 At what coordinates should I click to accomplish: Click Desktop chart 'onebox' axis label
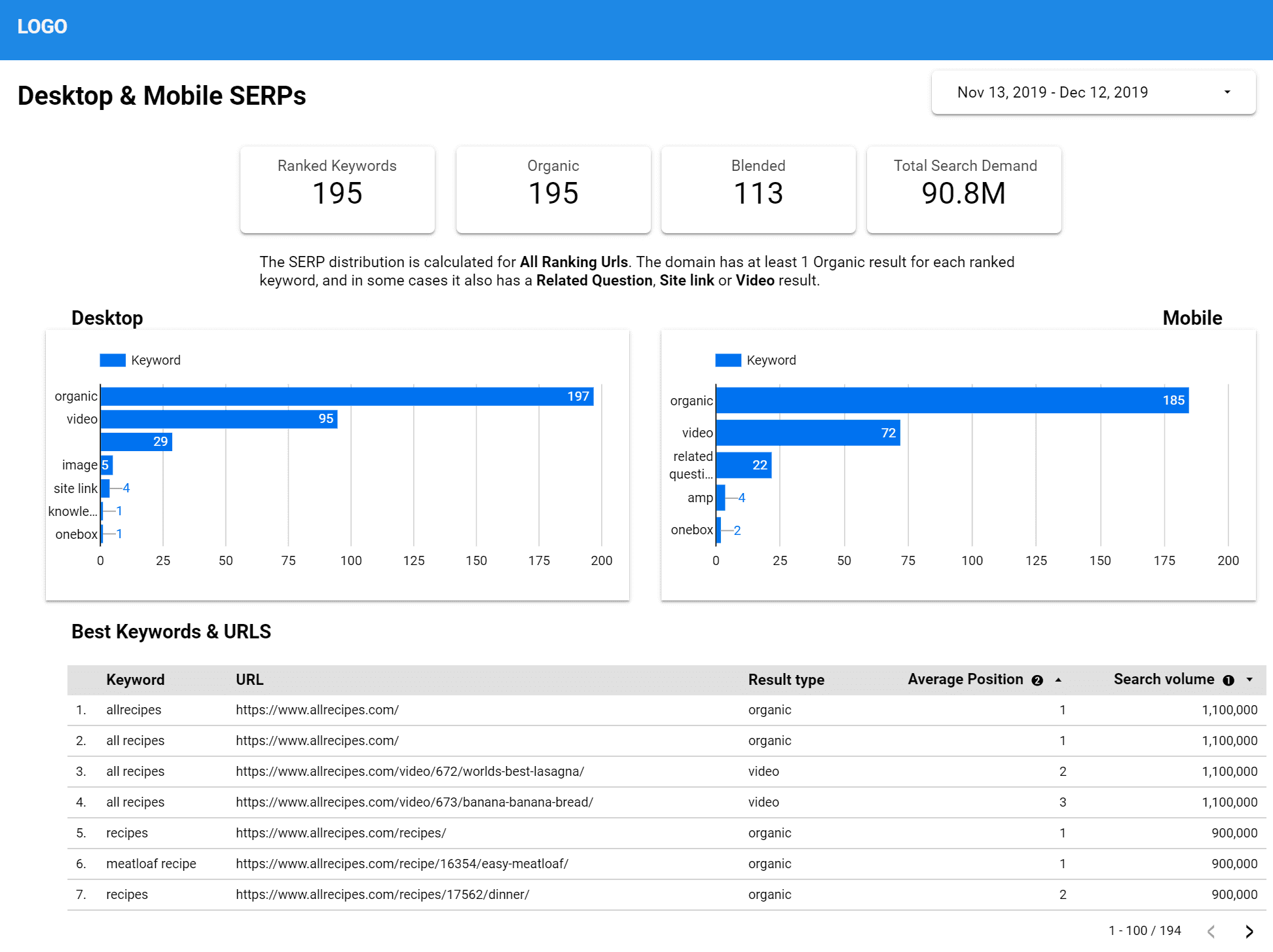tap(76, 534)
